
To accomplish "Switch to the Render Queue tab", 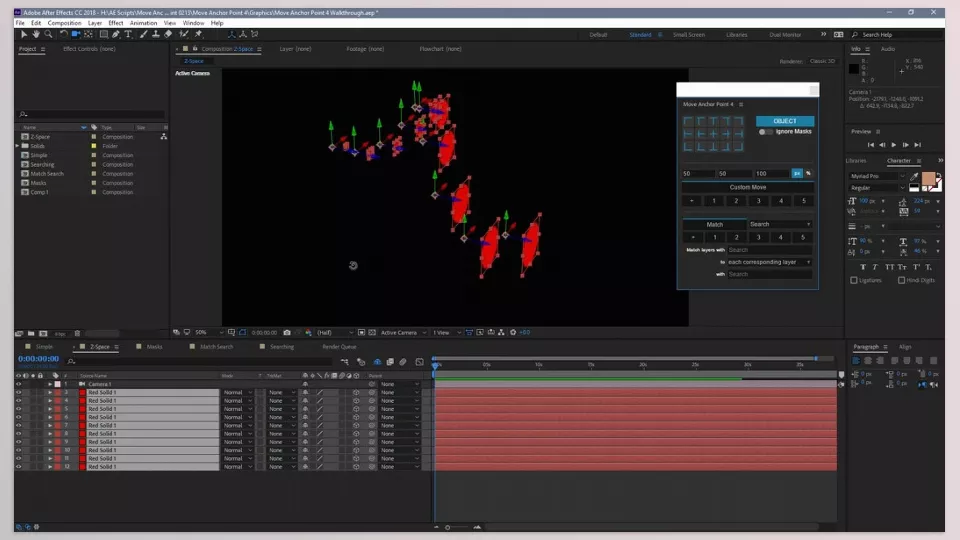I will pos(339,347).
